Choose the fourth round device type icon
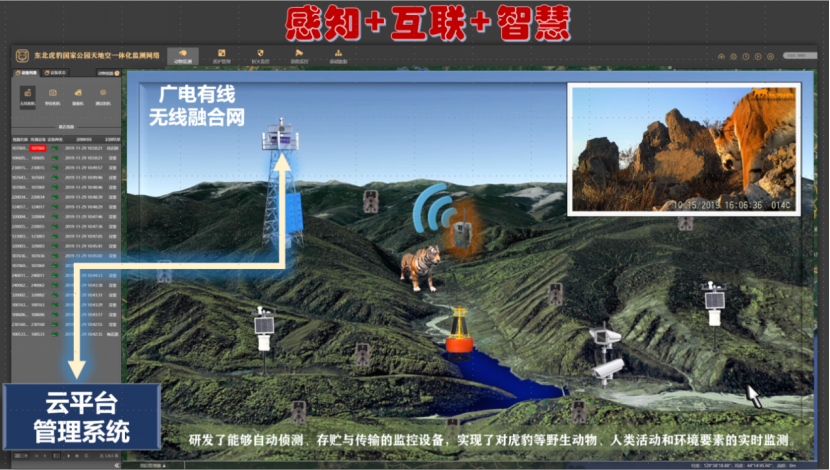The height and width of the screenshot is (470, 830). pyautogui.click(x=101, y=95)
